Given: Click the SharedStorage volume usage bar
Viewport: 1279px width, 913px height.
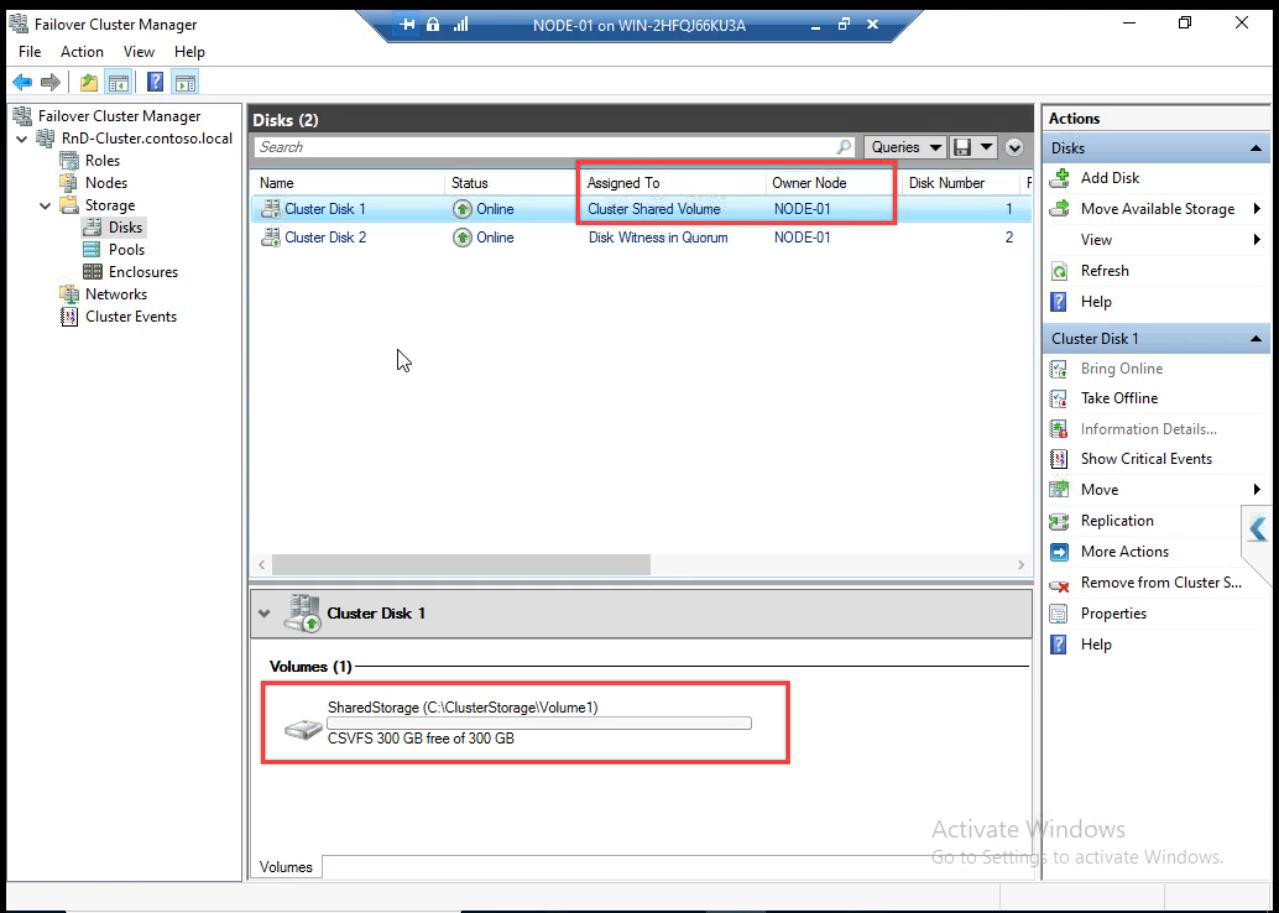Looking at the screenshot, I should [x=539, y=723].
